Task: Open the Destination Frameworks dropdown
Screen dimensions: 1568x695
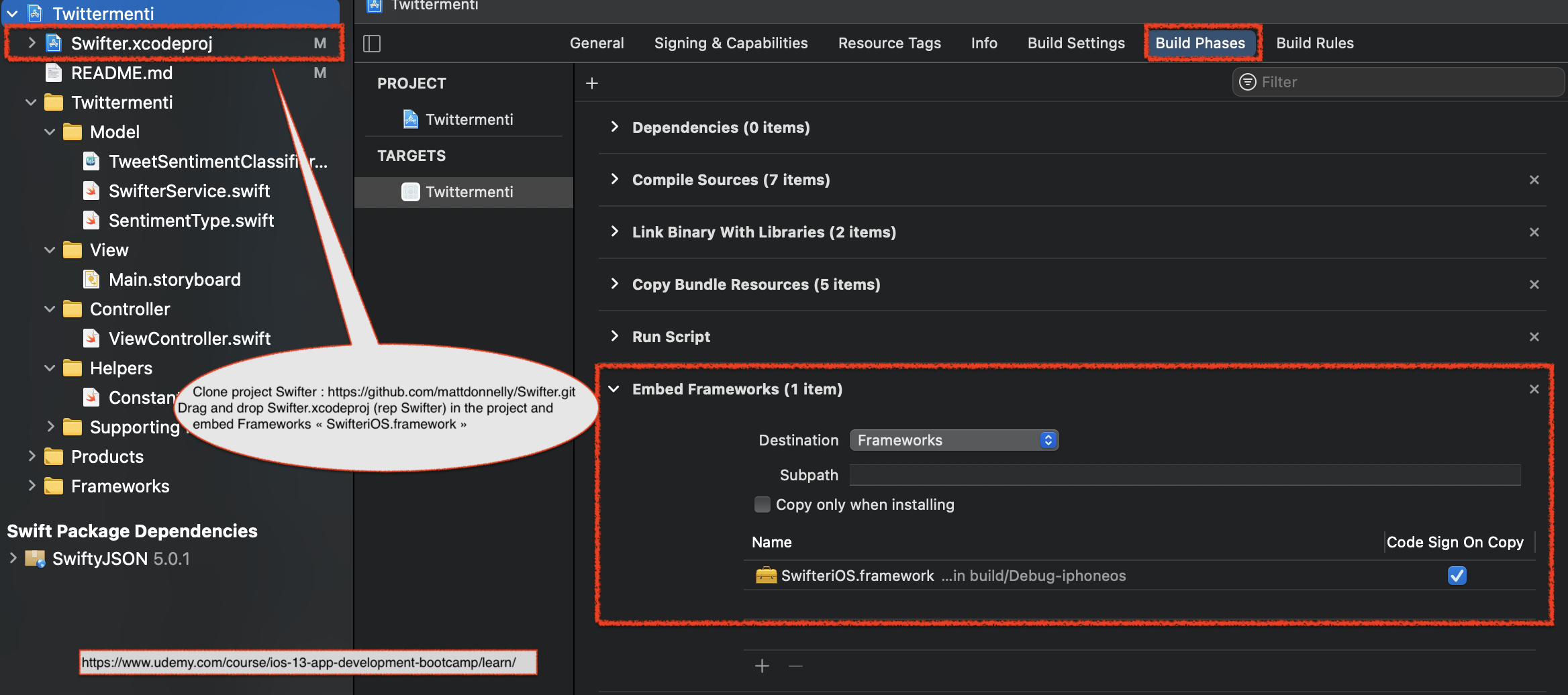Action: [x=954, y=440]
